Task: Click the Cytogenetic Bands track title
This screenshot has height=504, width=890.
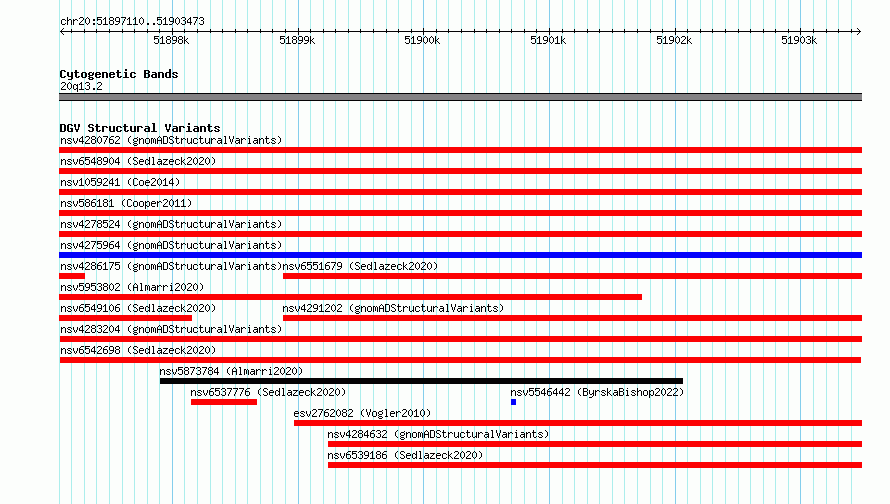Action: point(119,74)
